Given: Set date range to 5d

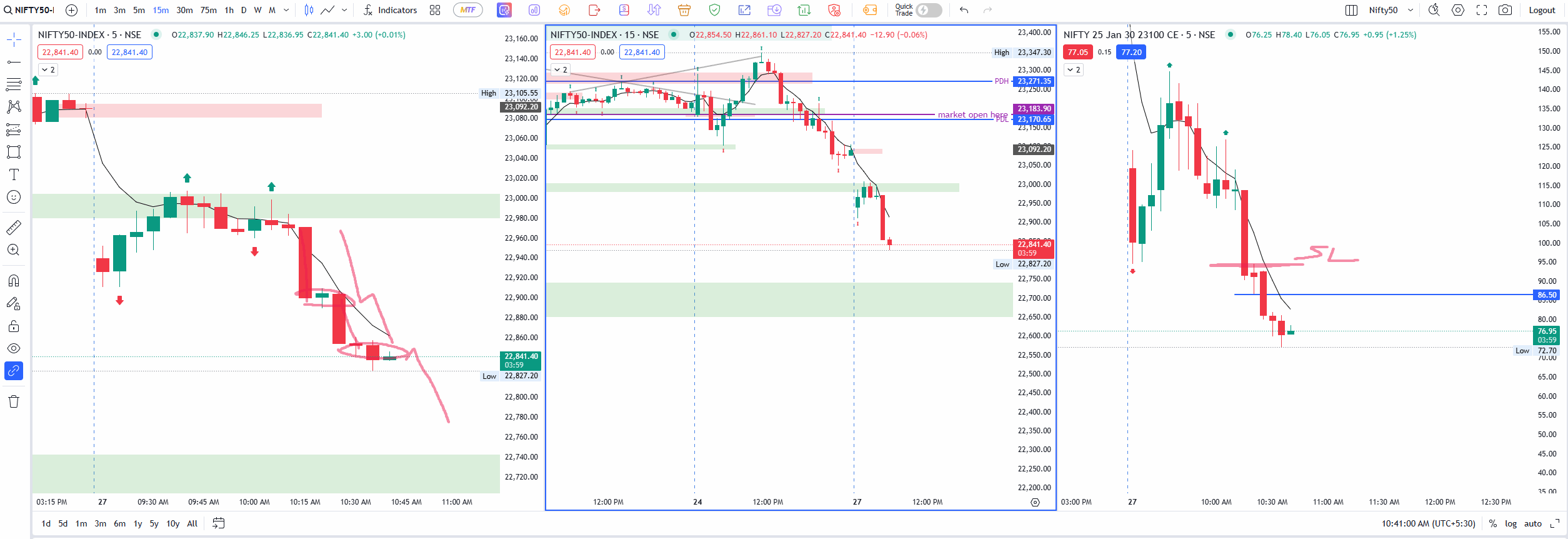Looking at the screenshot, I should coord(62,524).
